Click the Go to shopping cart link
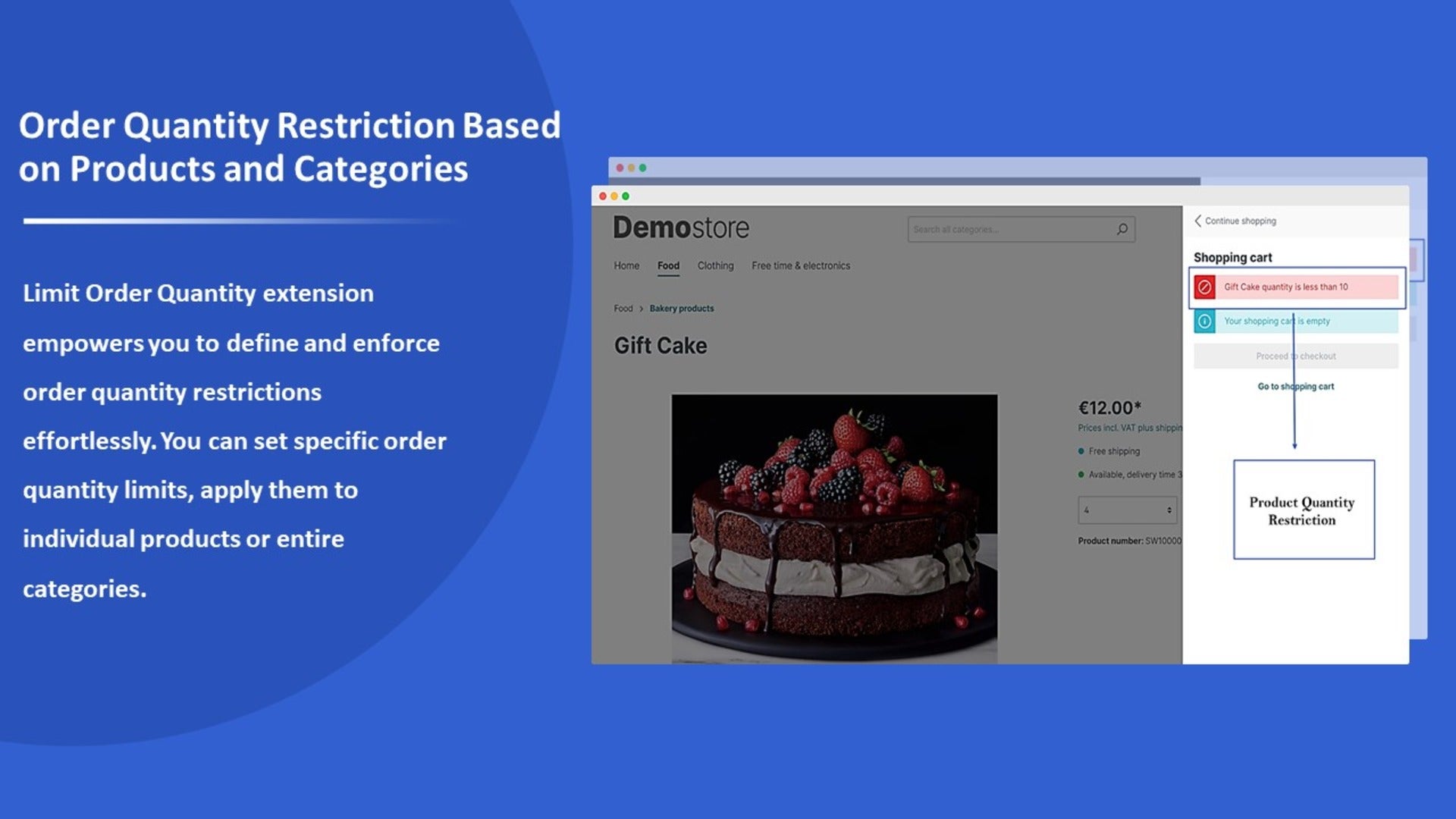This screenshot has width=1456, height=819. pos(1295,387)
